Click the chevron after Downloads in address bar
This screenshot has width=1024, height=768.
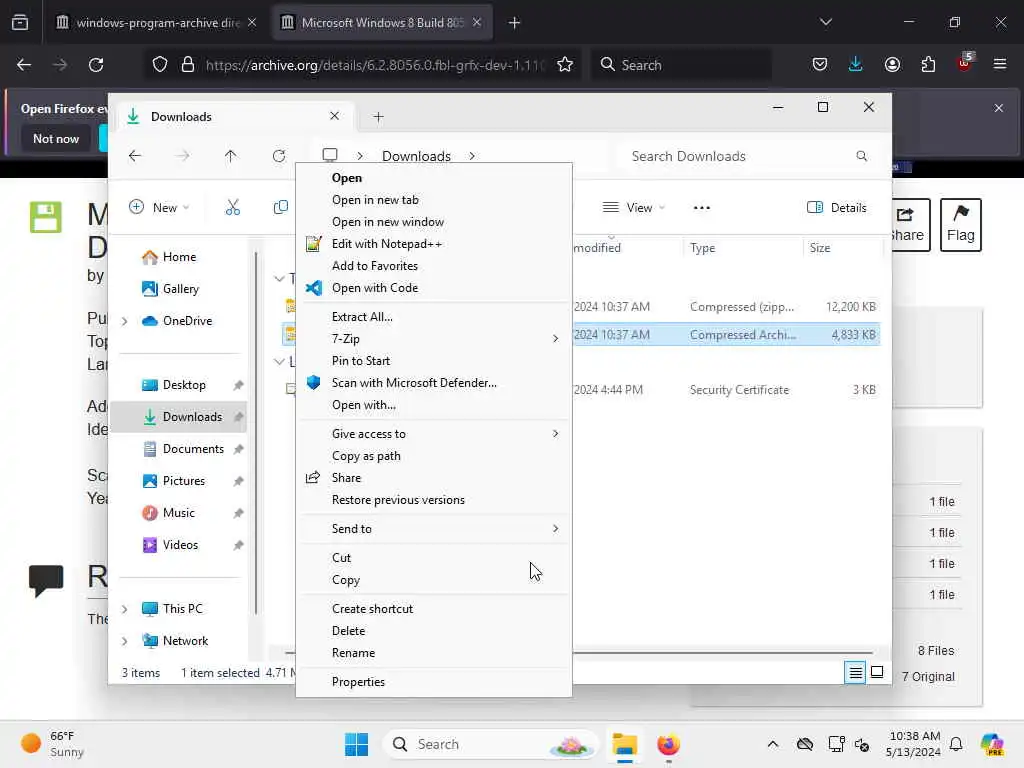coord(472,156)
